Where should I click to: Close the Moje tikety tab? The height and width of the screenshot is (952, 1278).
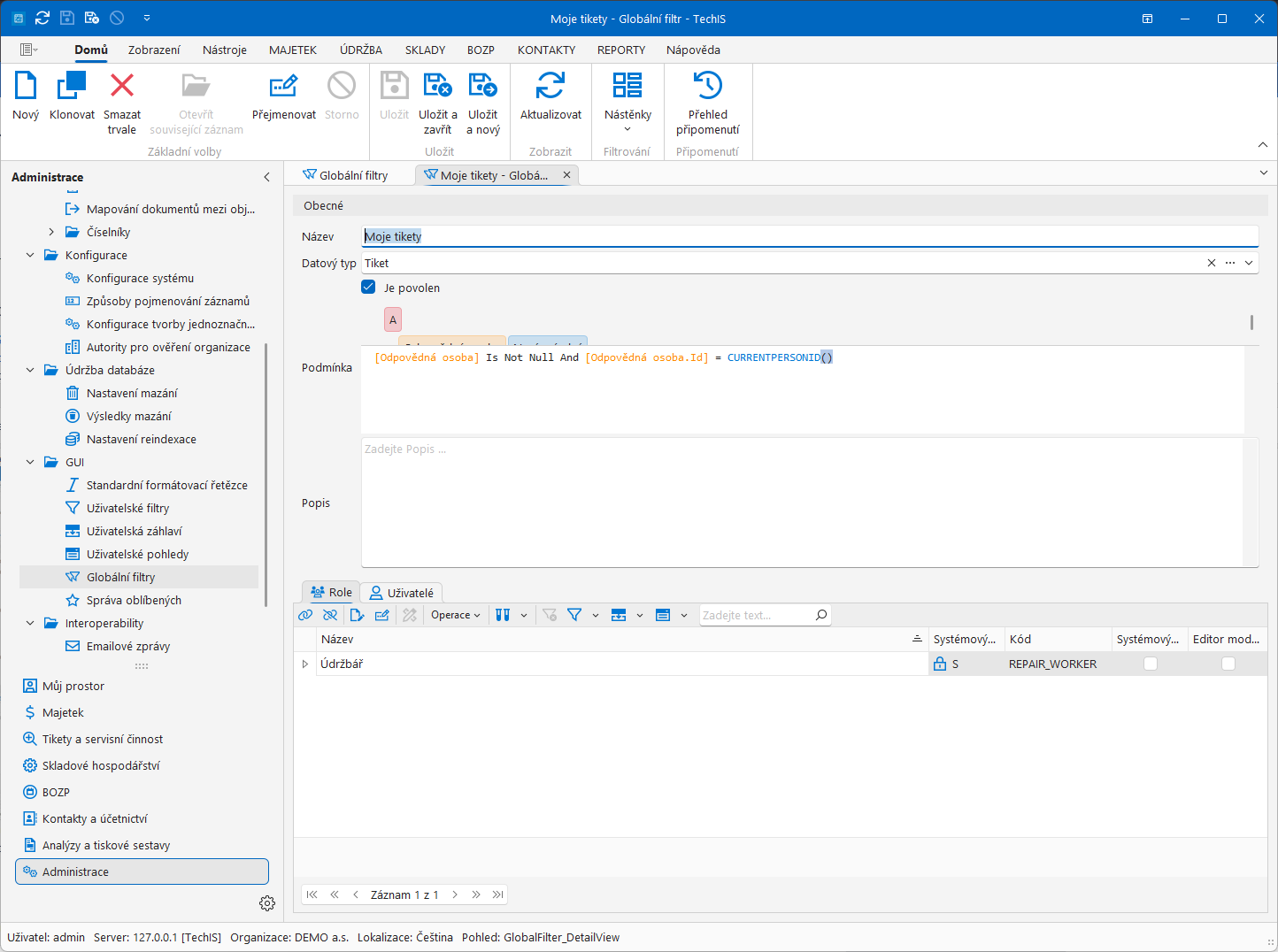(x=566, y=175)
